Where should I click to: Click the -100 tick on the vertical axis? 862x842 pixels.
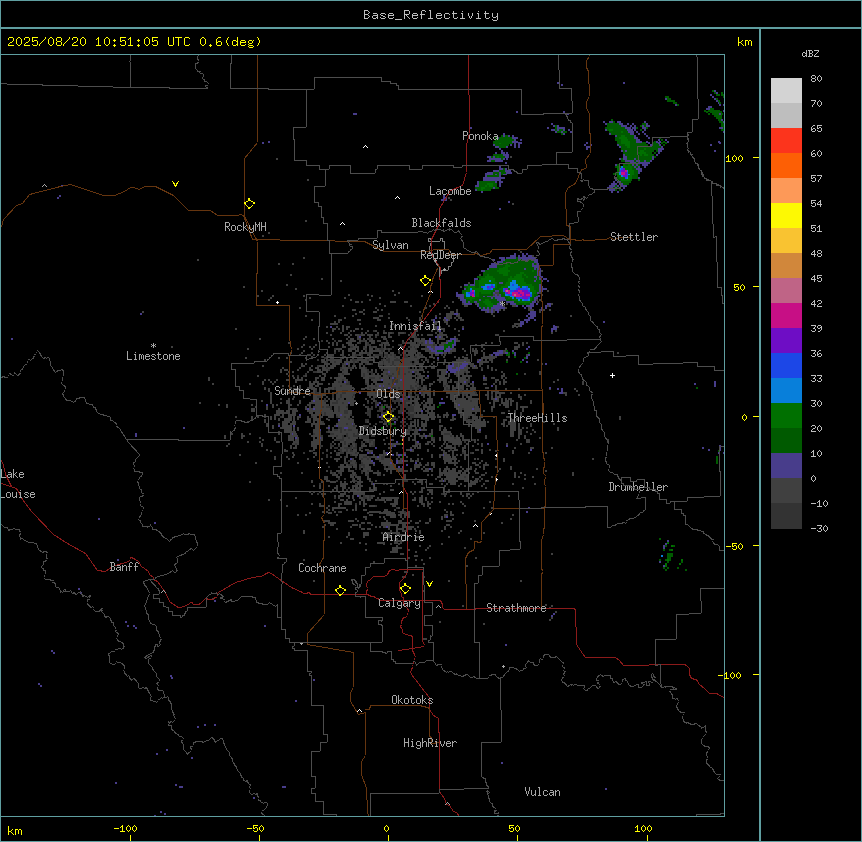click(731, 675)
